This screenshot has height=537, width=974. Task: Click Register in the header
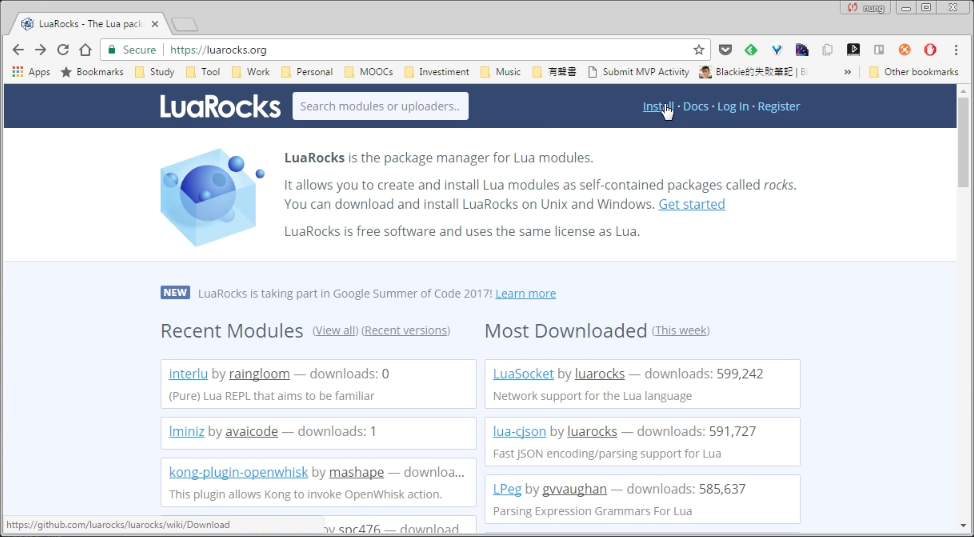[779, 106]
